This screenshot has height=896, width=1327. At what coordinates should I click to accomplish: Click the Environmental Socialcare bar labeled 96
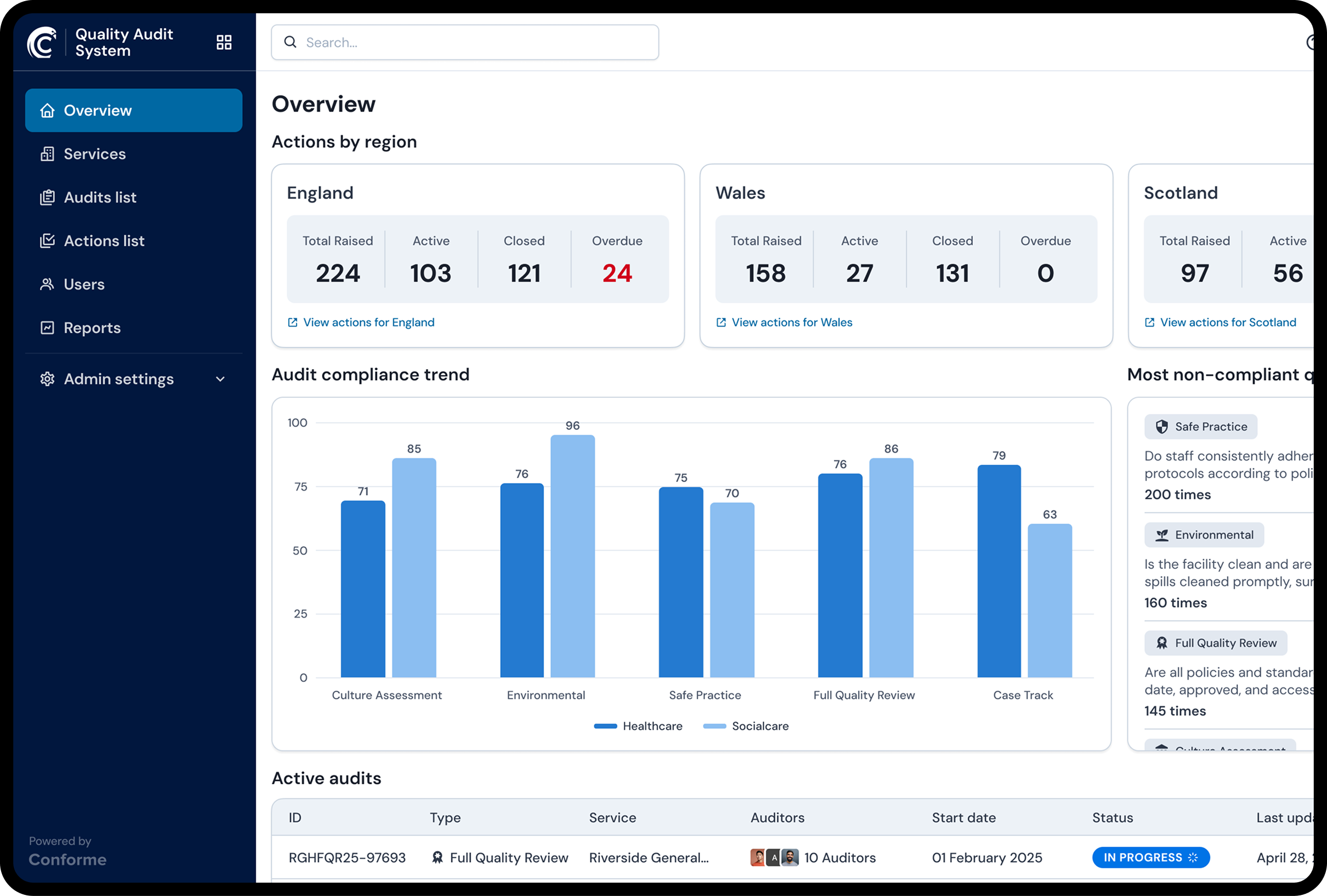click(572, 556)
